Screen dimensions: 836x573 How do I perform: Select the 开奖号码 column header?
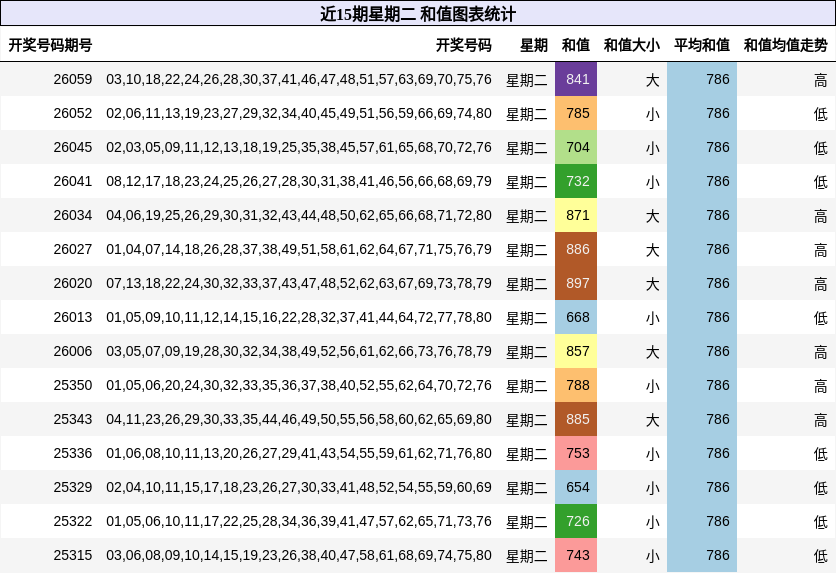tap(463, 45)
